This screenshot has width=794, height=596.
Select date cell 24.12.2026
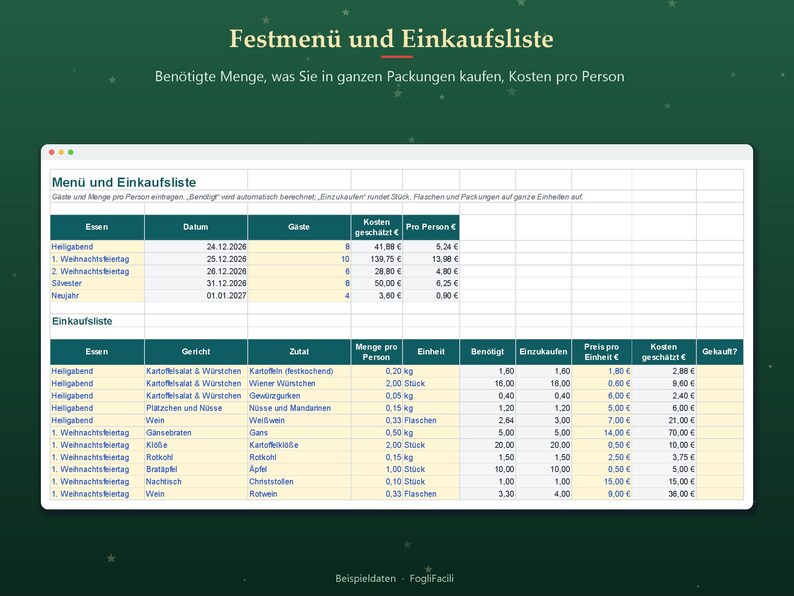click(196, 247)
